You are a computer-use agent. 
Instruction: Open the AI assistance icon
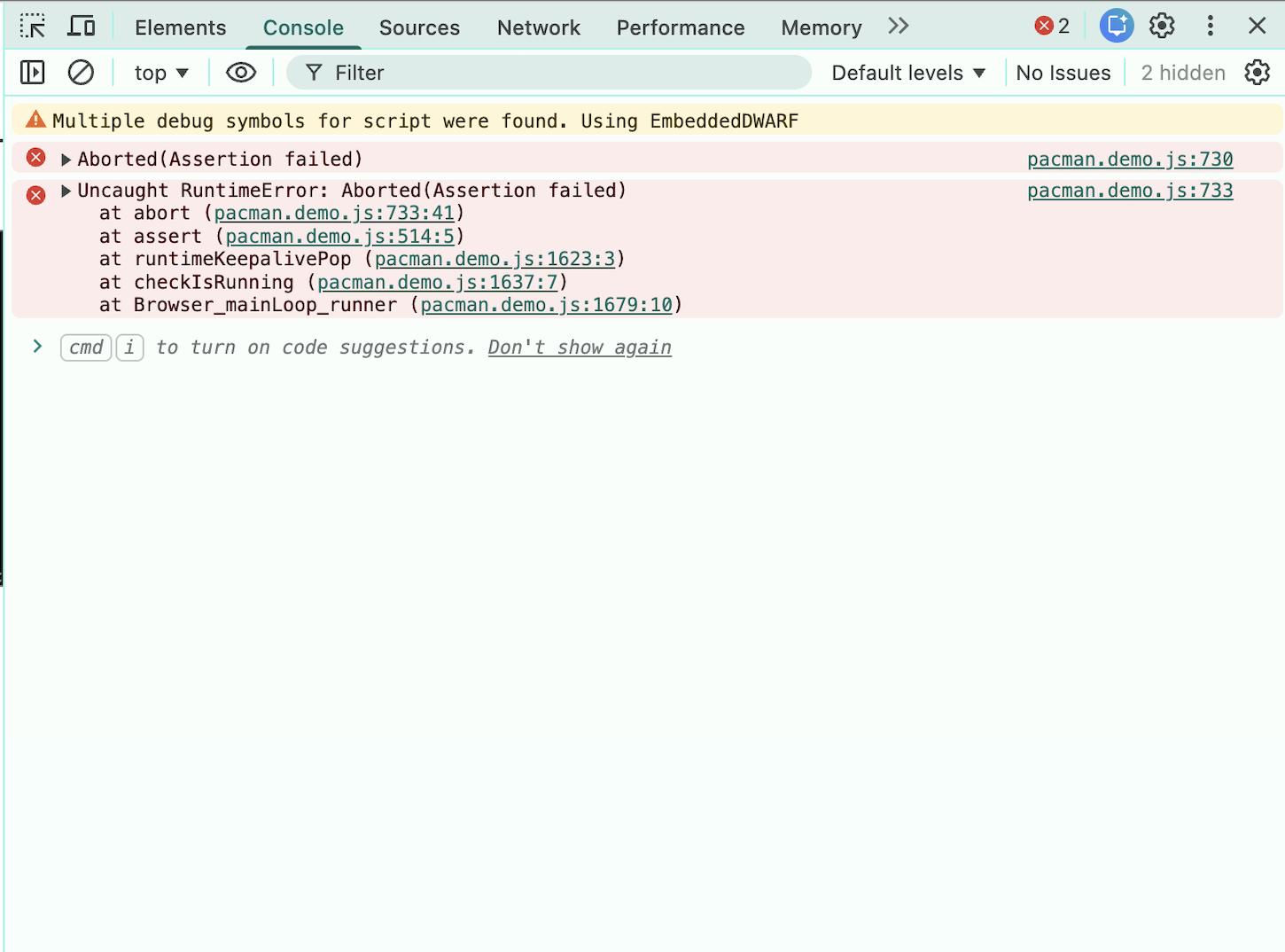(1117, 27)
